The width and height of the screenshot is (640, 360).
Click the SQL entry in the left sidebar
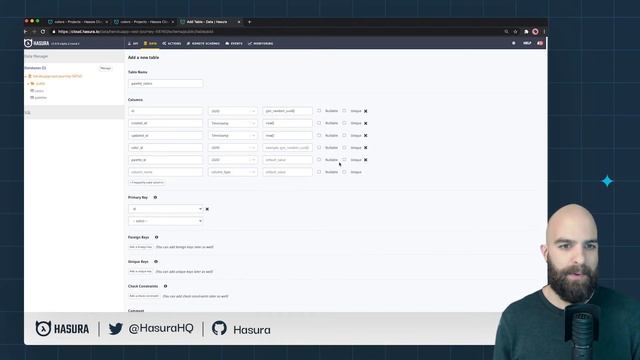click(x=28, y=113)
